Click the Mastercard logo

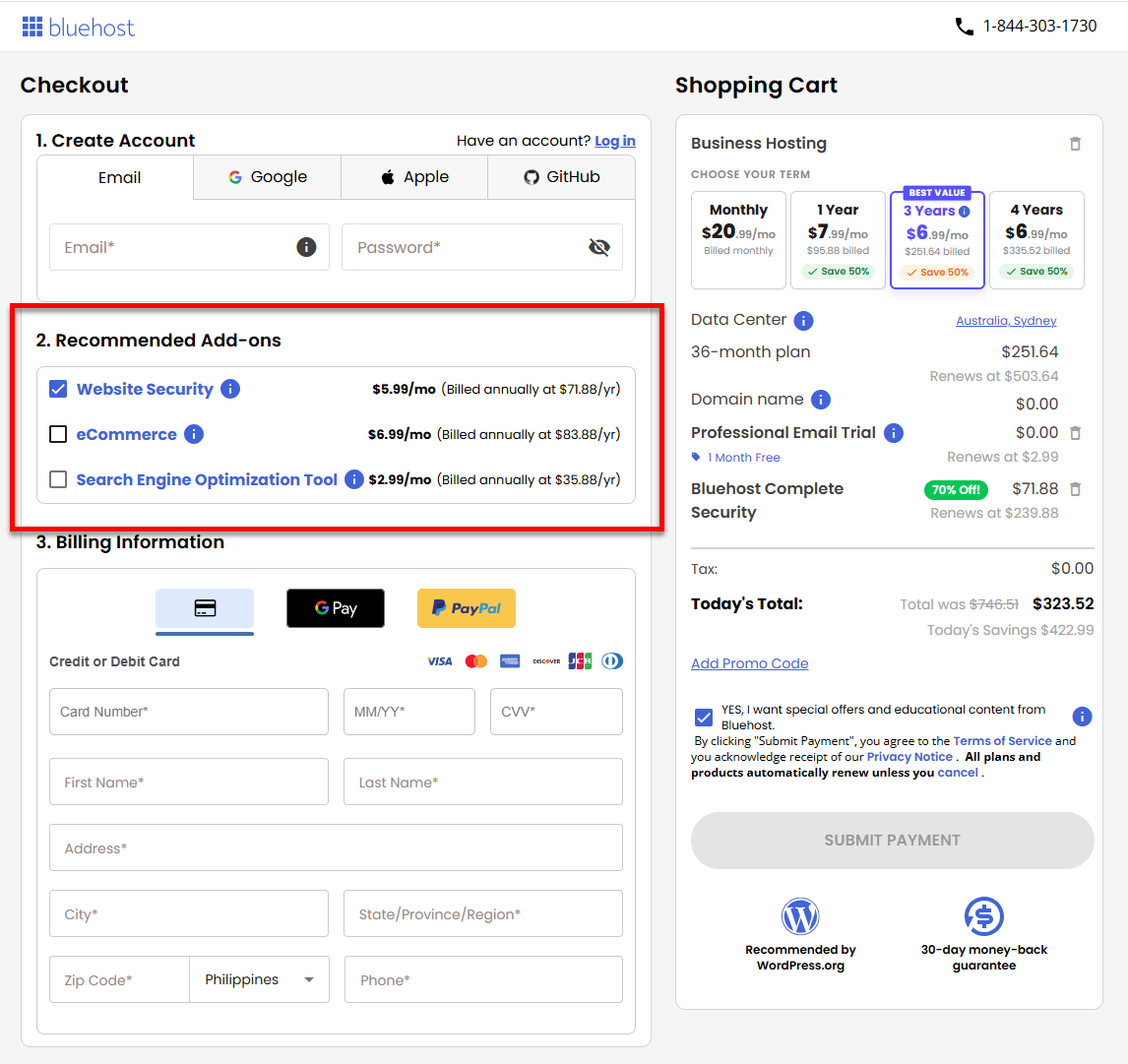click(x=476, y=661)
